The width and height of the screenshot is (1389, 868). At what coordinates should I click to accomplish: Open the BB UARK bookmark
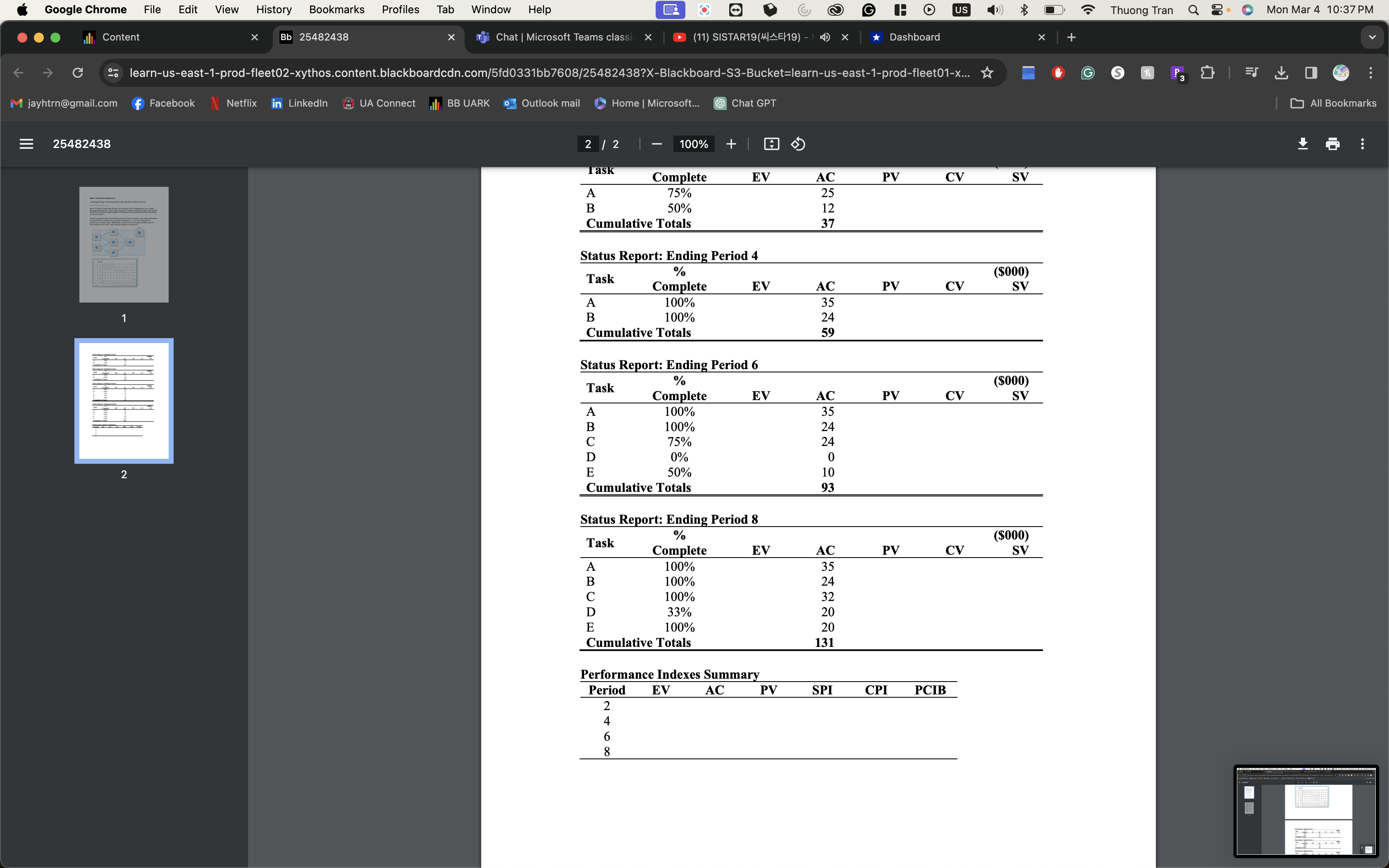pyautogui.click(x=459, y=103)
